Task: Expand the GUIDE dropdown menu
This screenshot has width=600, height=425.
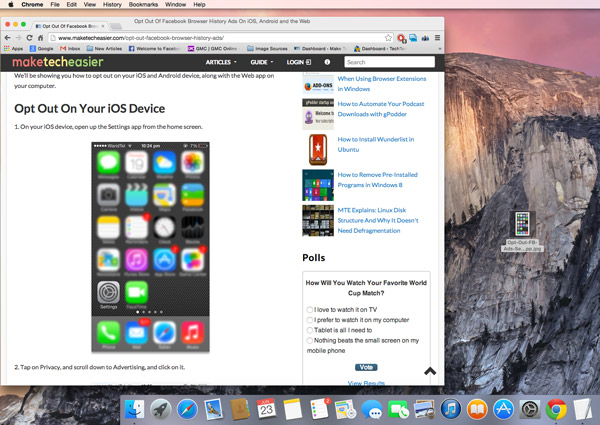Action: coord(262,62)
